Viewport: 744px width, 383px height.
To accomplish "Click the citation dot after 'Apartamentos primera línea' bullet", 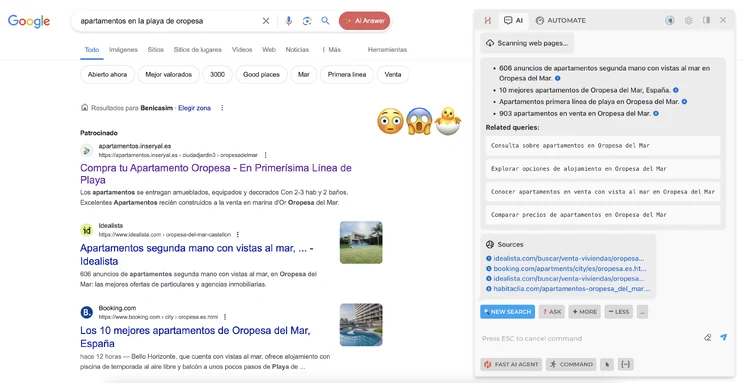I will 684,102.
